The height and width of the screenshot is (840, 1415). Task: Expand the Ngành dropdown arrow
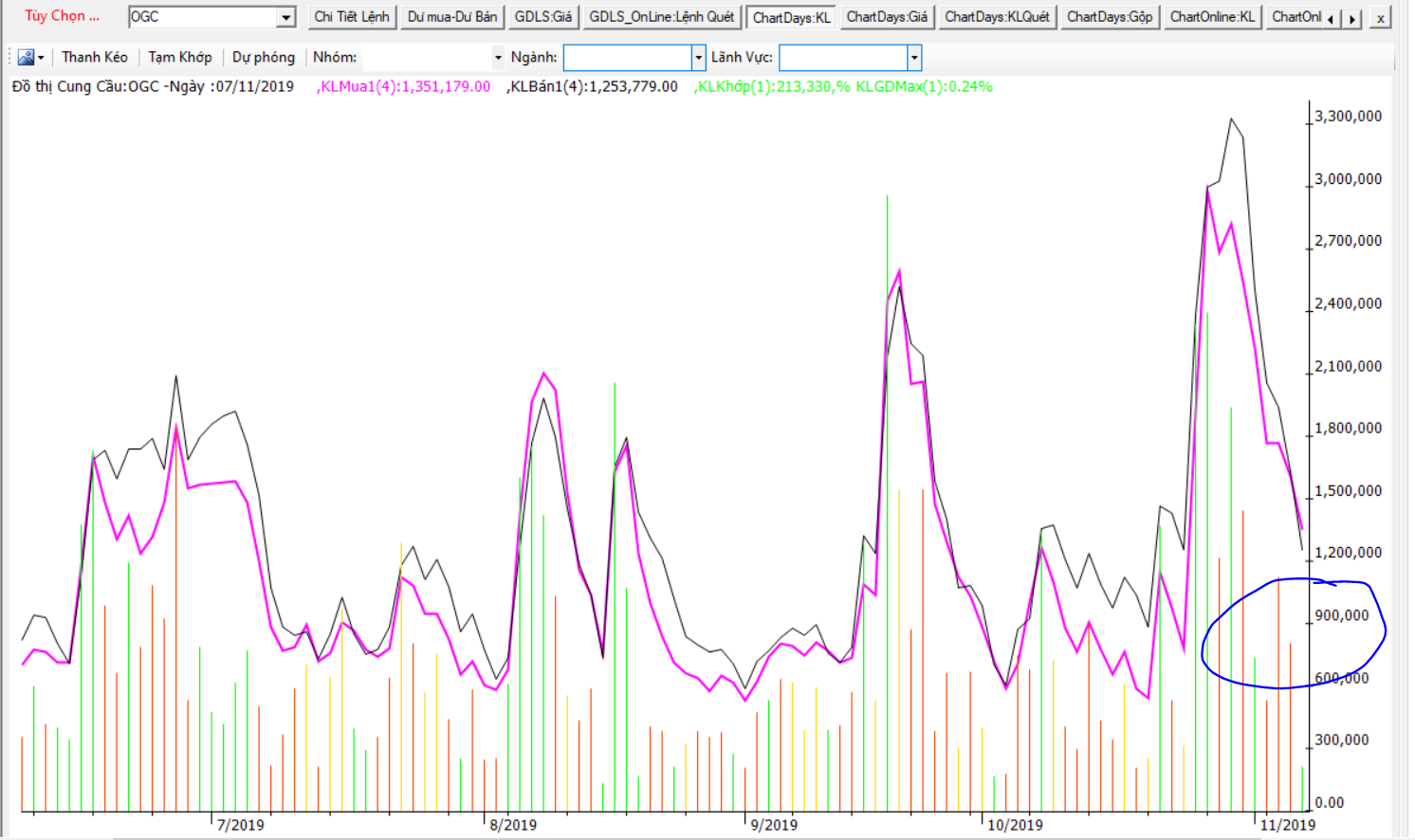point(699,58)
